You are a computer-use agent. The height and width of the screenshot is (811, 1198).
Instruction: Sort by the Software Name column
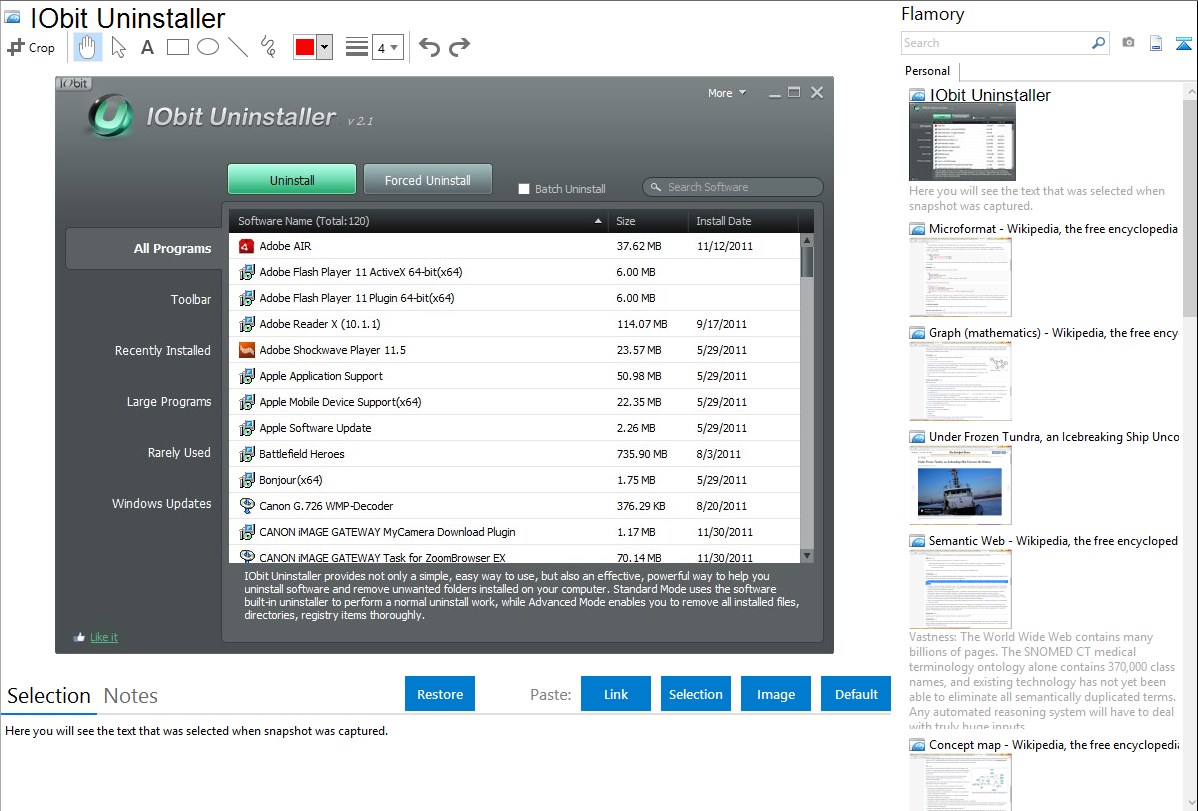coord(418,221)
